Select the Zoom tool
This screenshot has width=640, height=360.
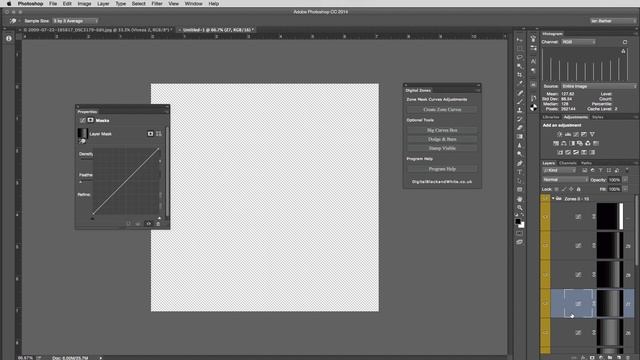click(x=520, y=208)
